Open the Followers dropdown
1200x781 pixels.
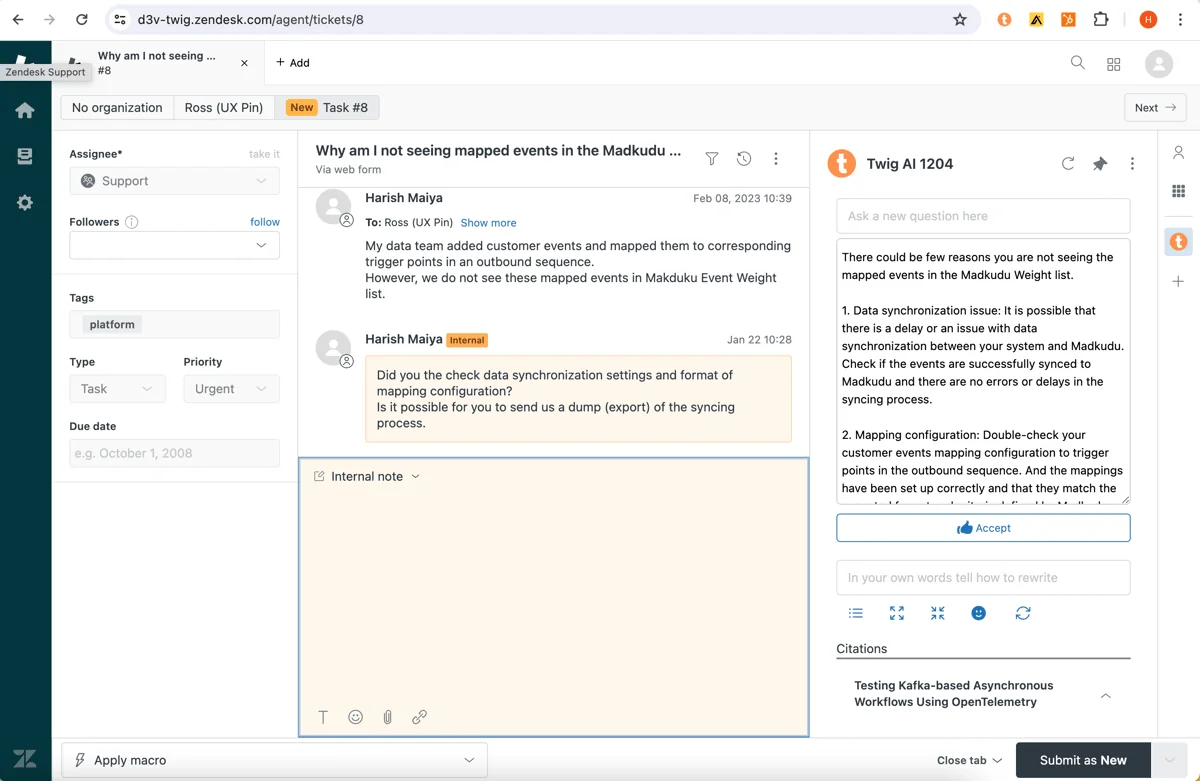tap(174, 245)
